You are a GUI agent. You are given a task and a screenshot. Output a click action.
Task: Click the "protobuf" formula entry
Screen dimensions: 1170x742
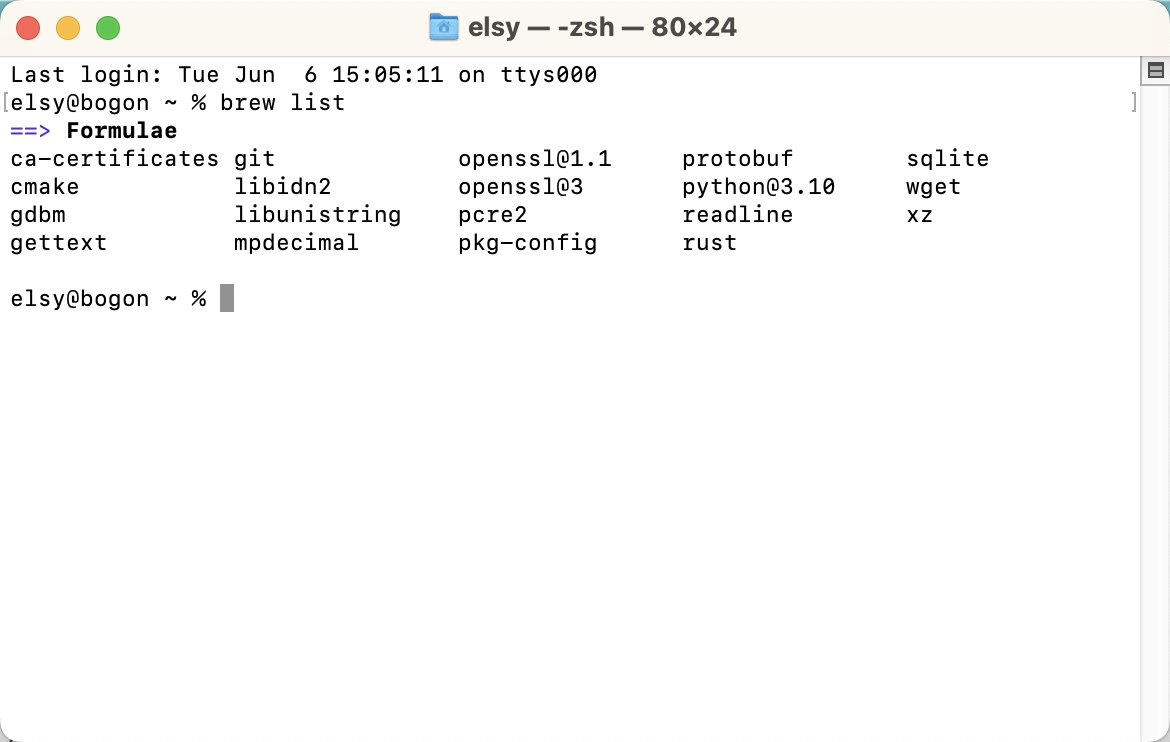coord(737,158)
